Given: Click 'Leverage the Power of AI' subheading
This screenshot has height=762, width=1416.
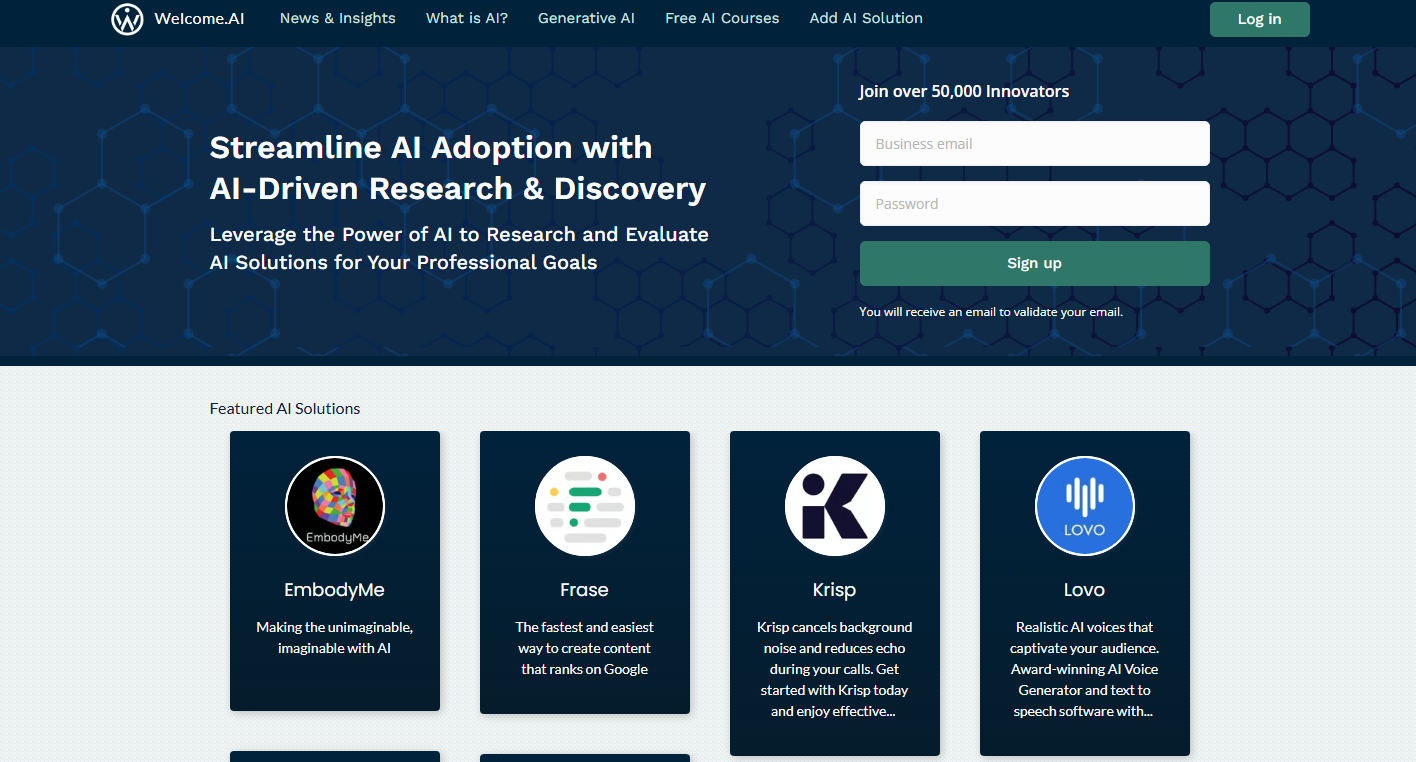Looking at the screenshot, I should [x=459, y=248].
